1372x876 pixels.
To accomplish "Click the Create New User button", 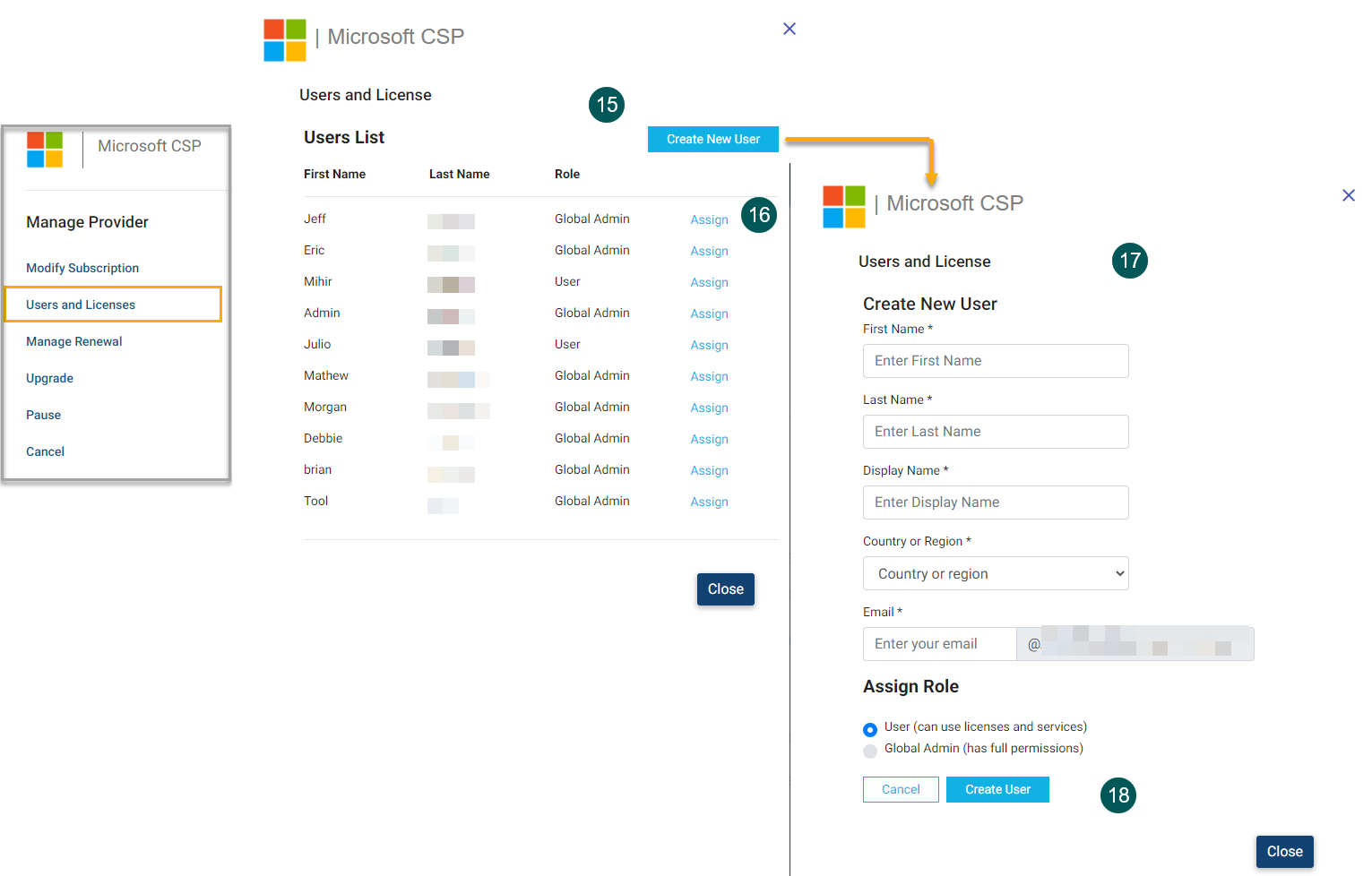I will click(x=713, y=139).
